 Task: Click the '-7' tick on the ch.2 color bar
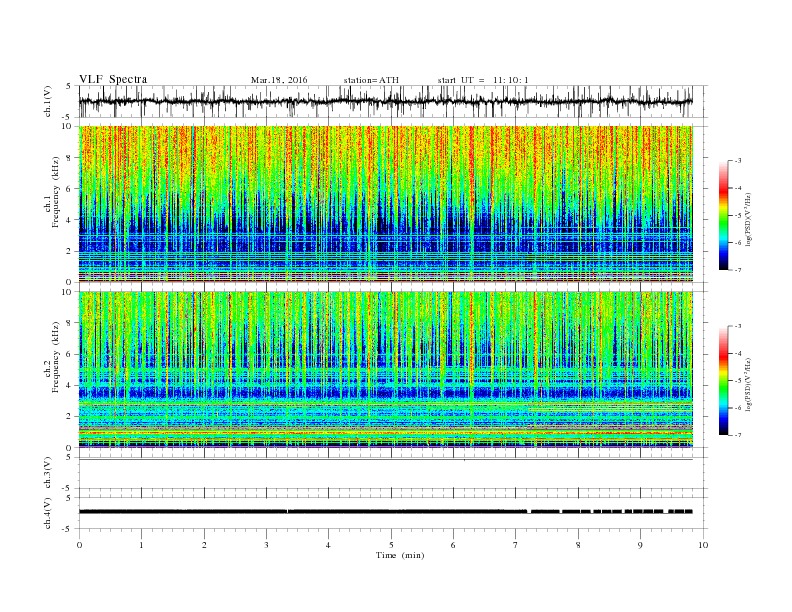click(x=737, y=435)
